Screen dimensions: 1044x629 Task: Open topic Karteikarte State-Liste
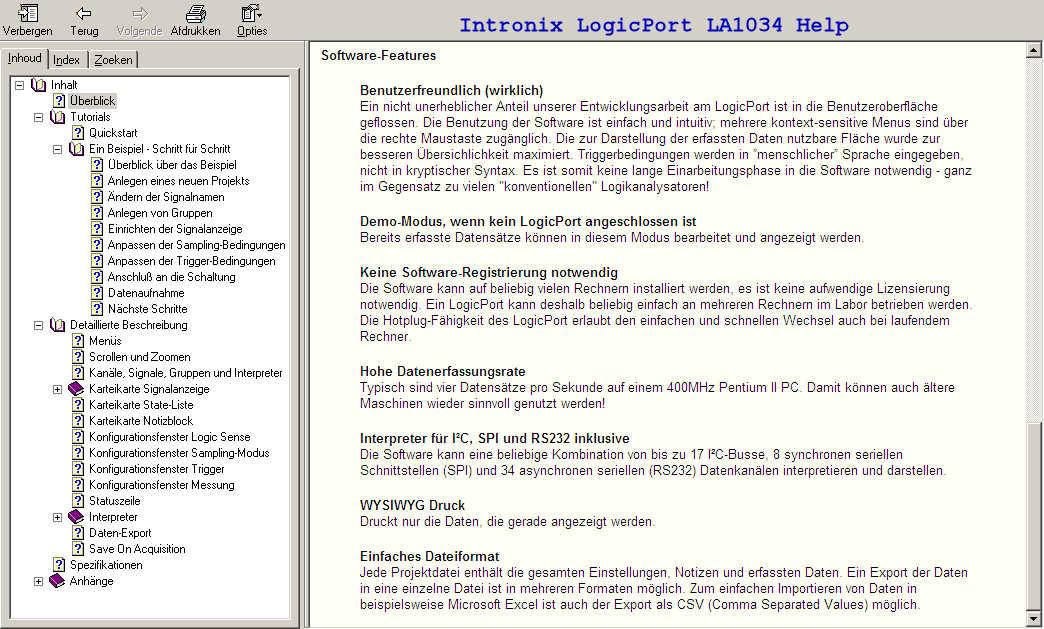coord(141,405)
